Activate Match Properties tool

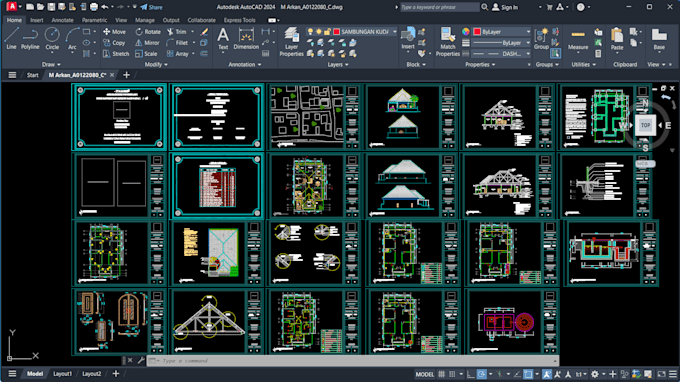click(448, 42)
